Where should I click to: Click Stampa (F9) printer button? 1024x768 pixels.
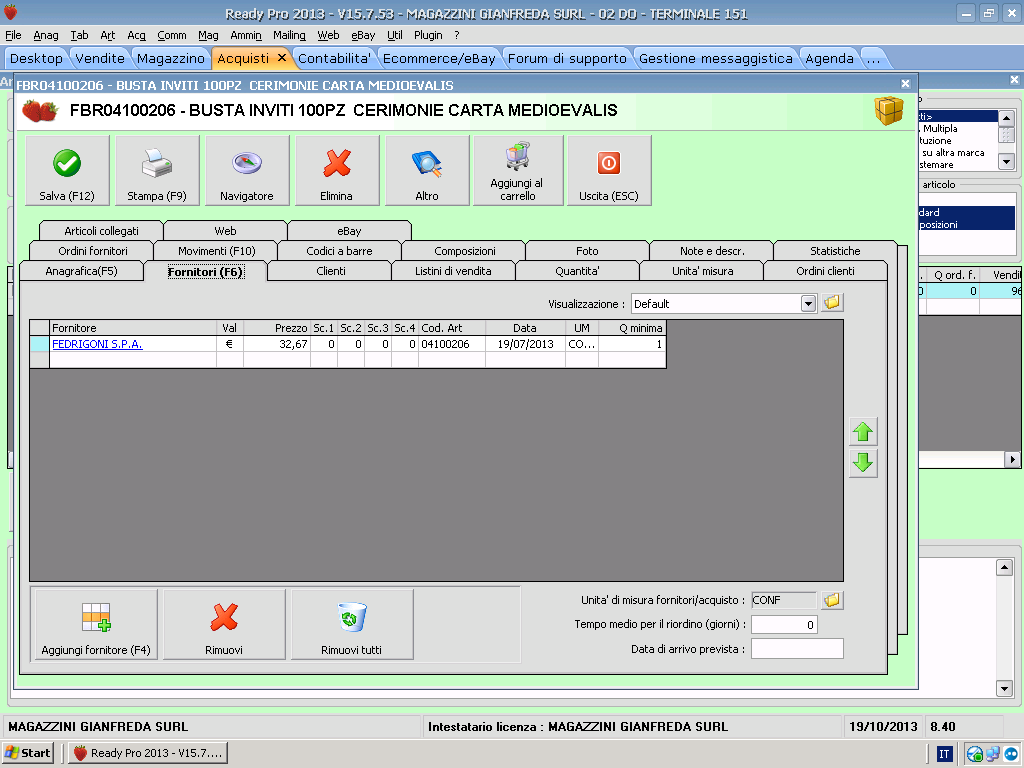157,170
